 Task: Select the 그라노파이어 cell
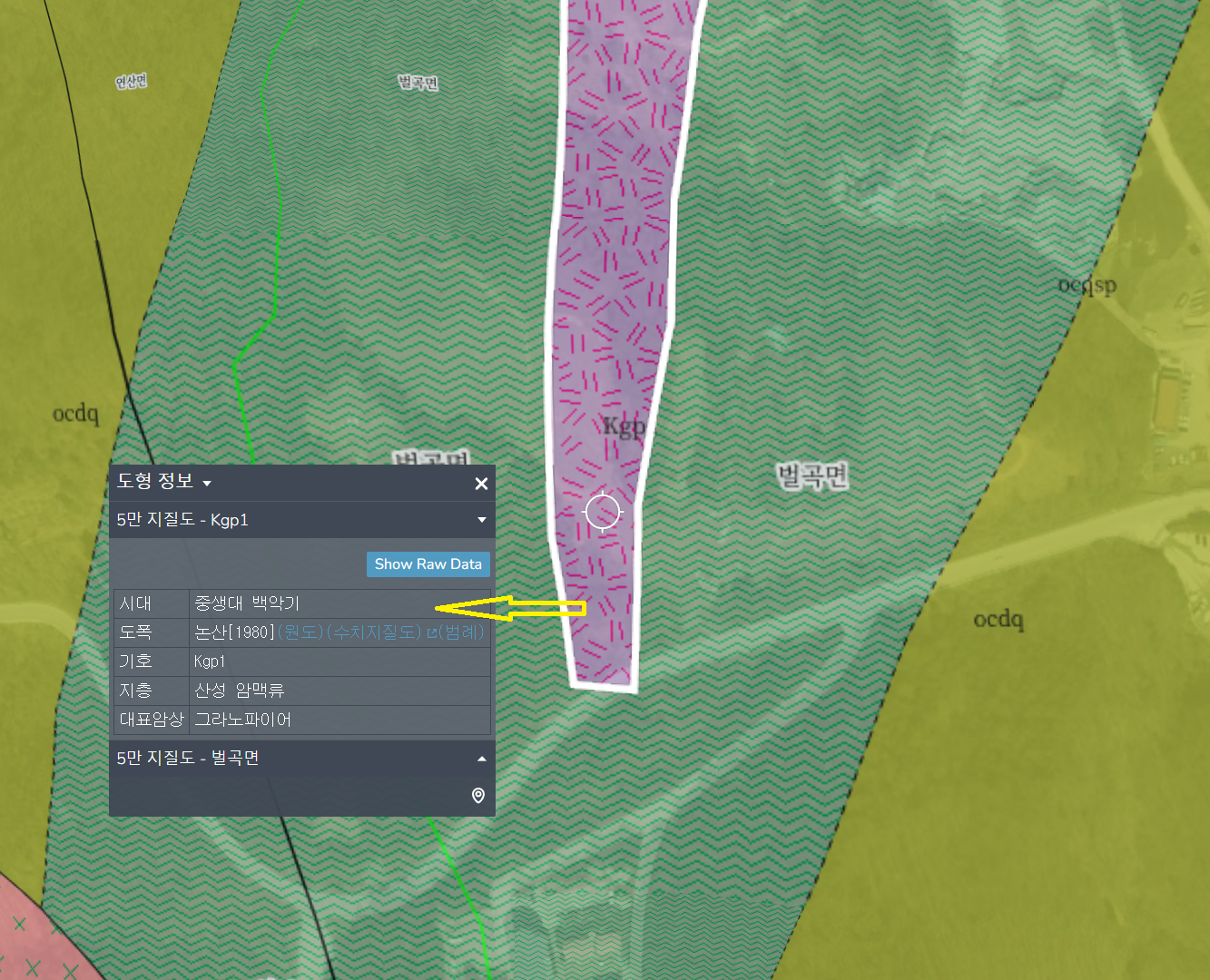(339, 720)
